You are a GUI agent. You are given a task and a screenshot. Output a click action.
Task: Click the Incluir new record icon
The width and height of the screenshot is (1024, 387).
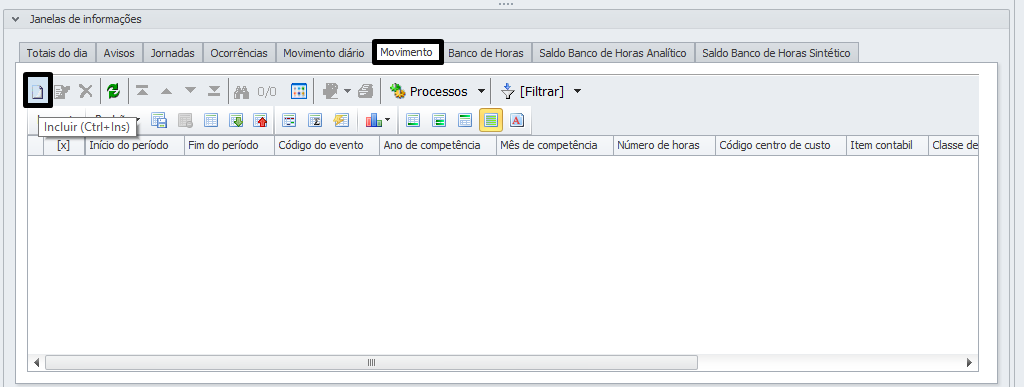point(38,92)
